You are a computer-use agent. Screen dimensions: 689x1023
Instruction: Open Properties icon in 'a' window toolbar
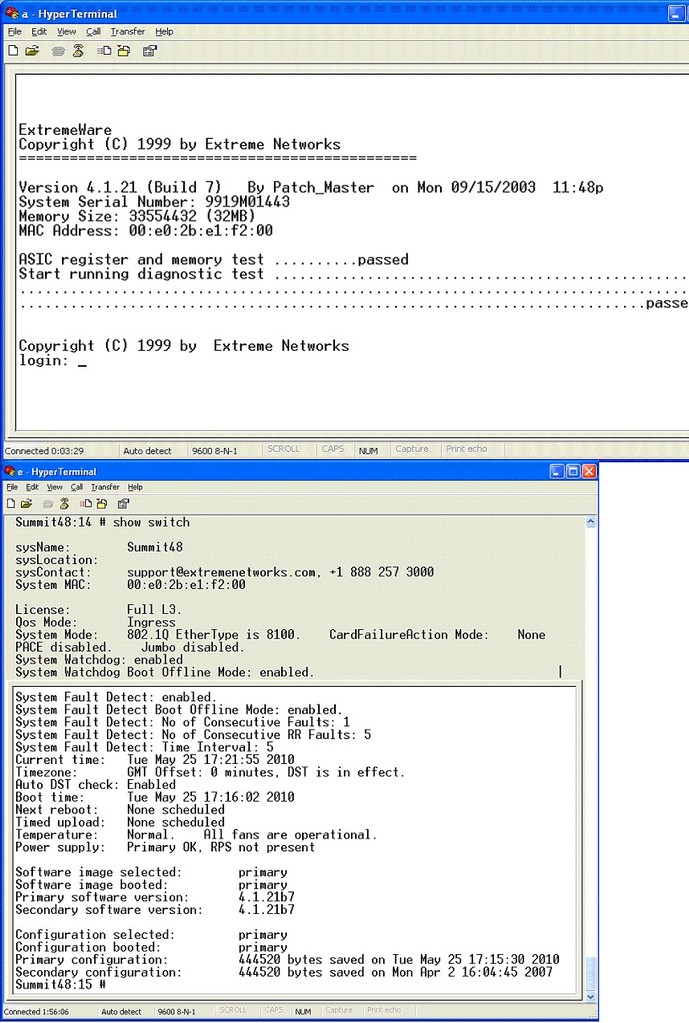(x=150, y=50)
